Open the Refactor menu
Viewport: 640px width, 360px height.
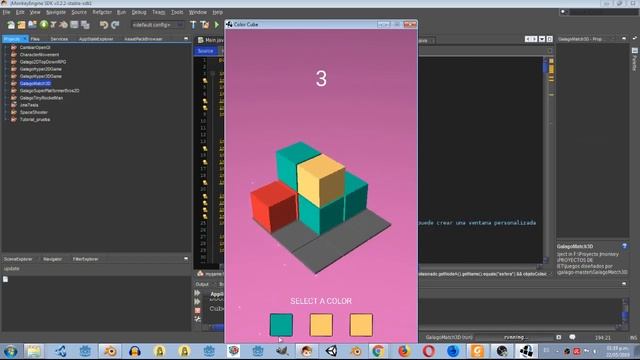click(102, 12)
